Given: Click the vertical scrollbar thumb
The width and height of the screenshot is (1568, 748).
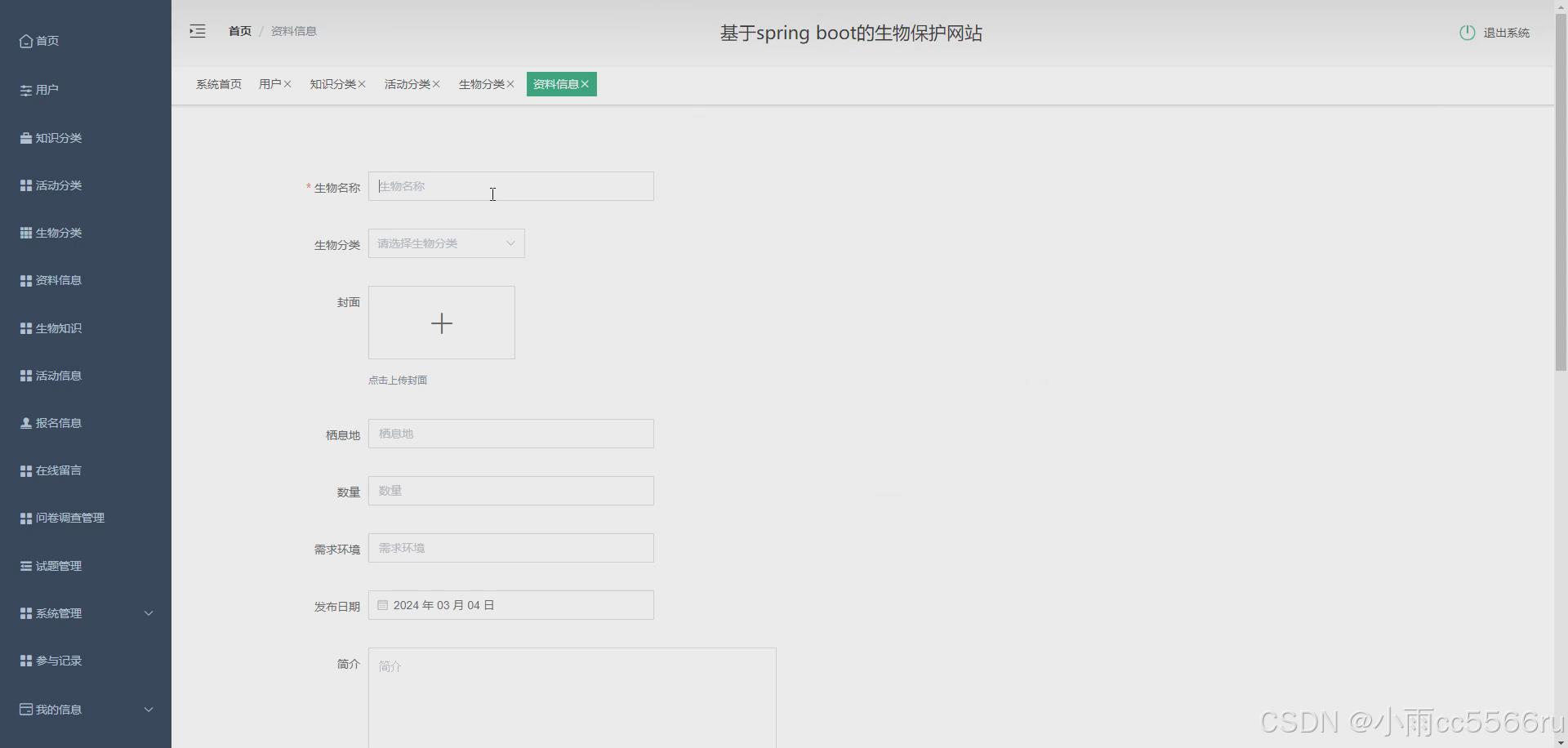Looking at the screenshot, I should [1561, 192].
